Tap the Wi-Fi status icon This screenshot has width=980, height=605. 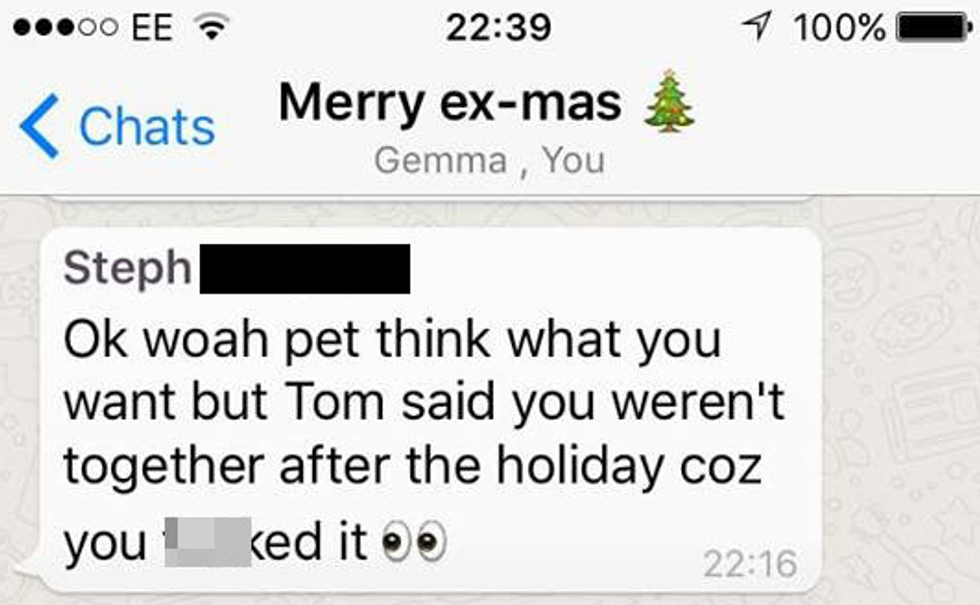point(212,27)
